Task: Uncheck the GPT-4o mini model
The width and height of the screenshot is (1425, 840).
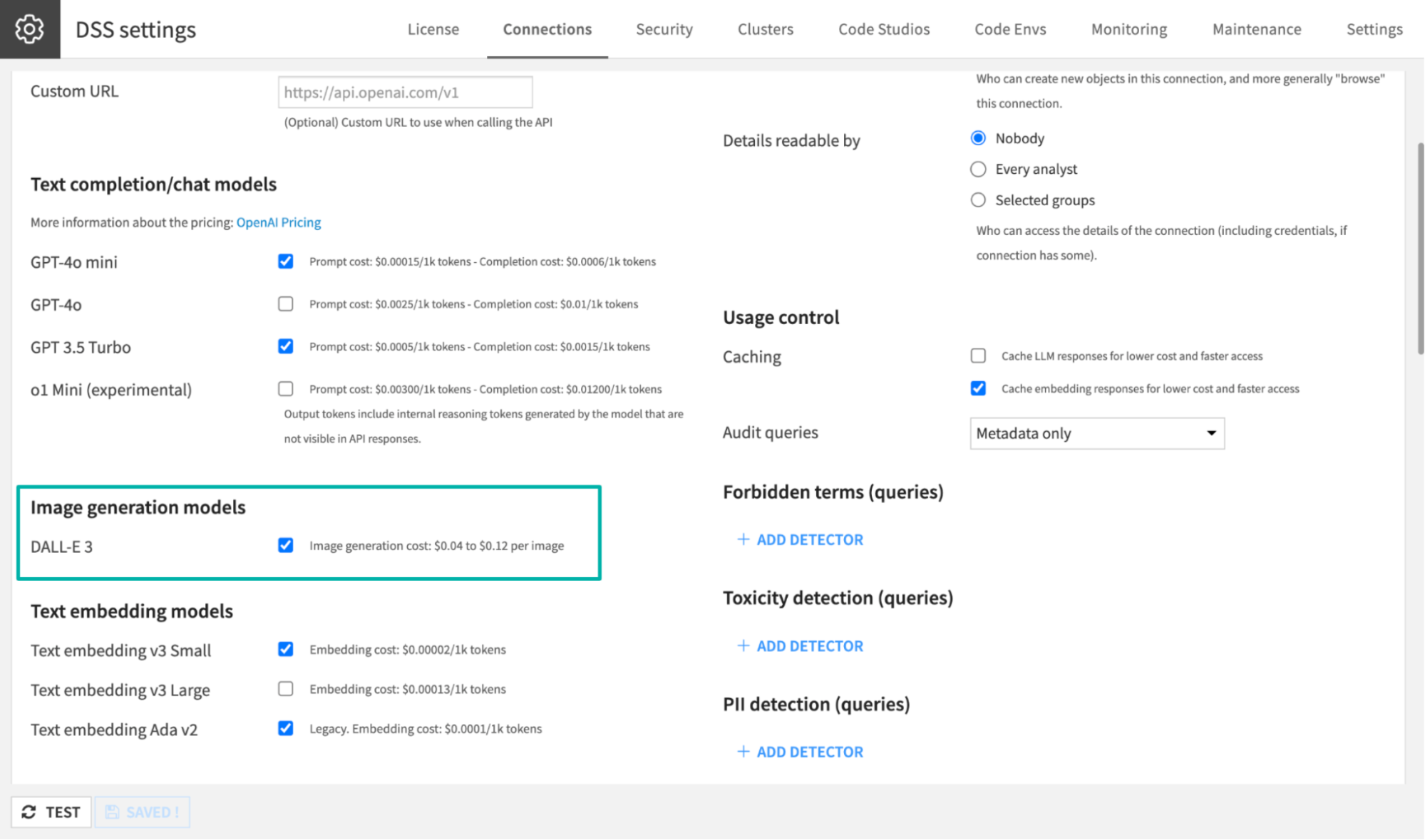Action: (x=285, y=261)
